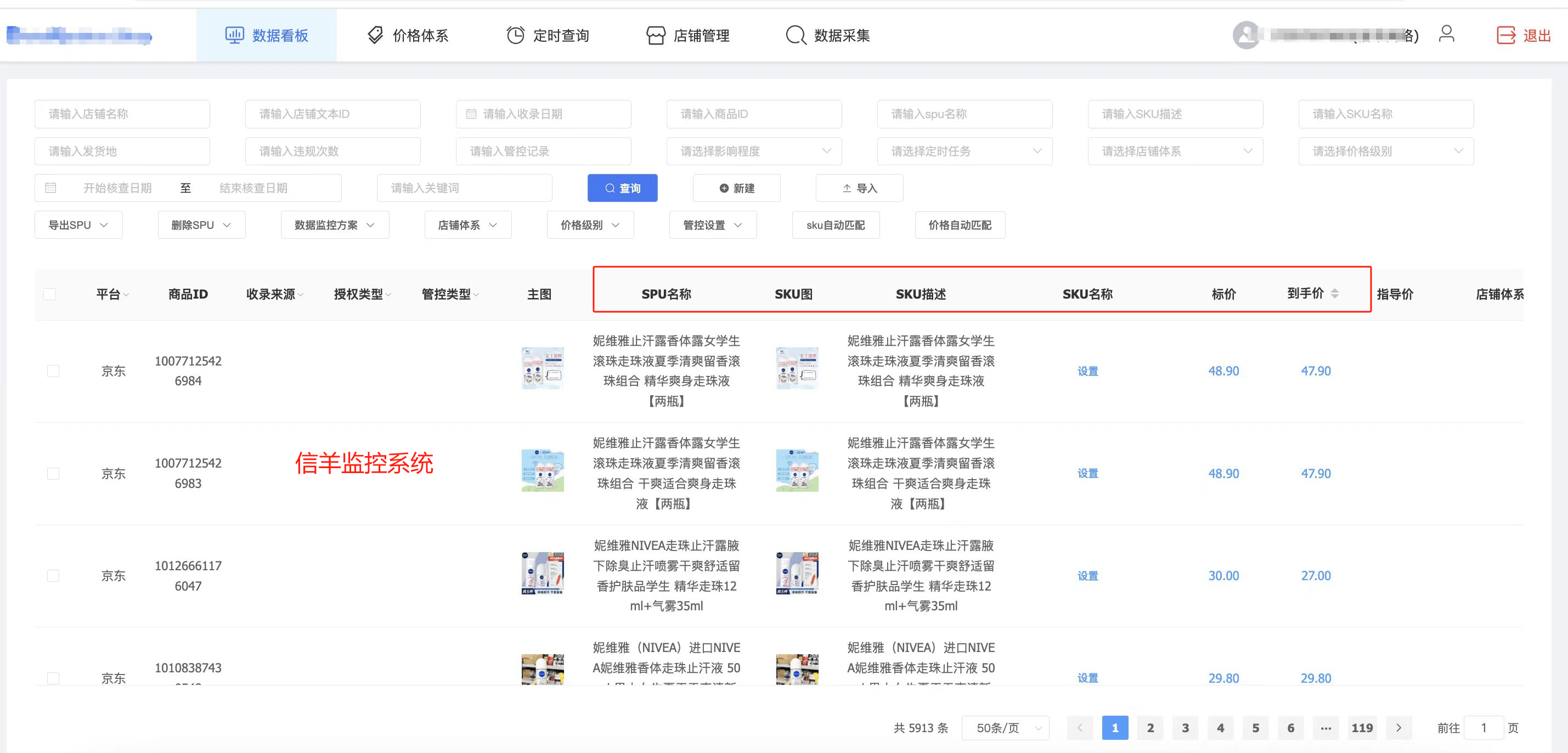Click the 导入 import button
This screenshot has height=753, width=1568.
(x=860, y=188)
